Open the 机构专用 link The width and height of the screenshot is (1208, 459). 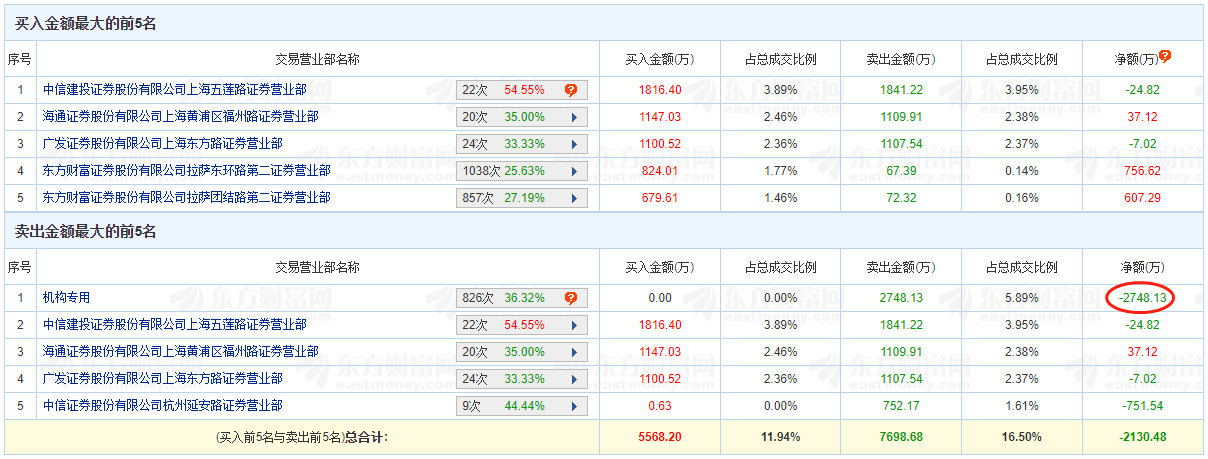coord(66,298)
